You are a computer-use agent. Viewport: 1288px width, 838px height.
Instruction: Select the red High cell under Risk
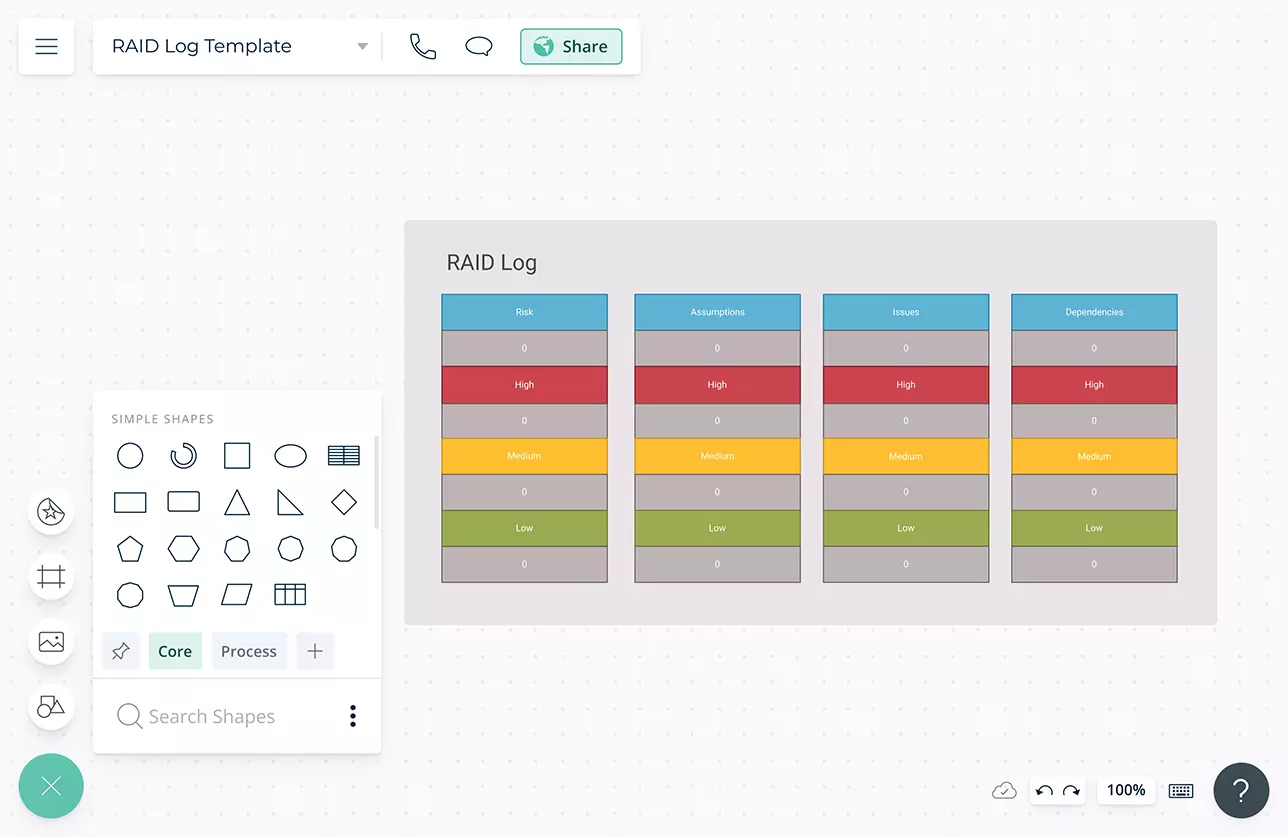[524, 384]
